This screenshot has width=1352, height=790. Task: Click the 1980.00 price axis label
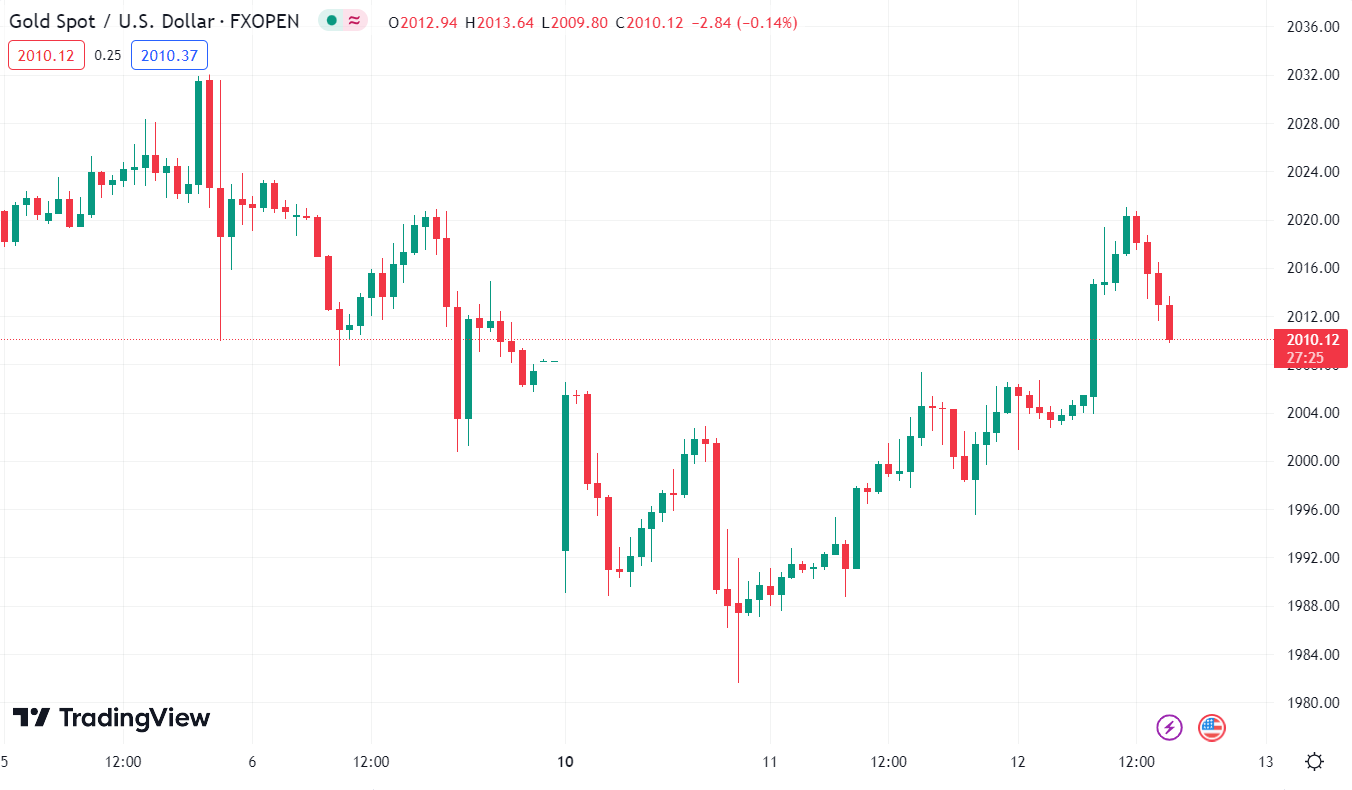pos(1311,703)
